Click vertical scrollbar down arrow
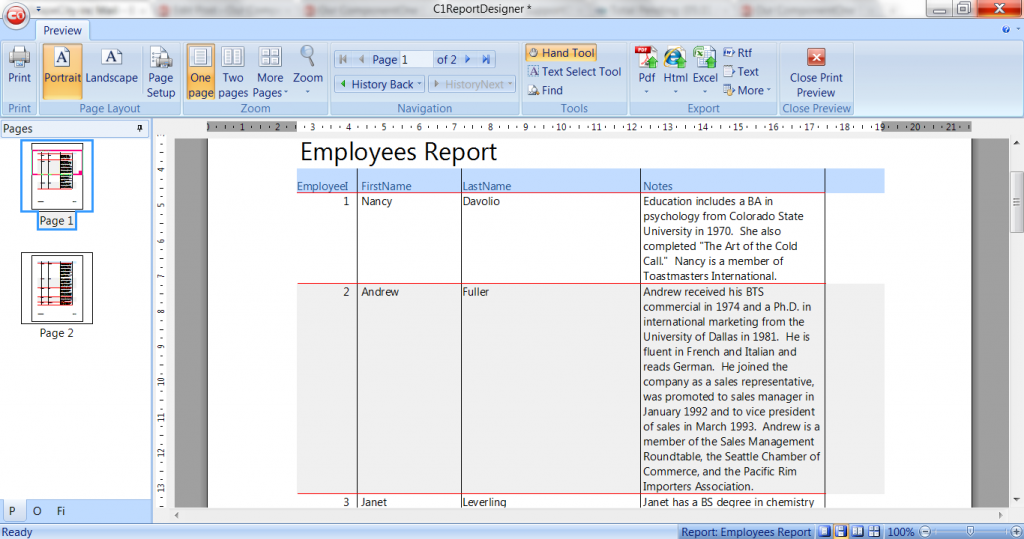The width and height of the screenshot is (1024, 539). 1016,500
